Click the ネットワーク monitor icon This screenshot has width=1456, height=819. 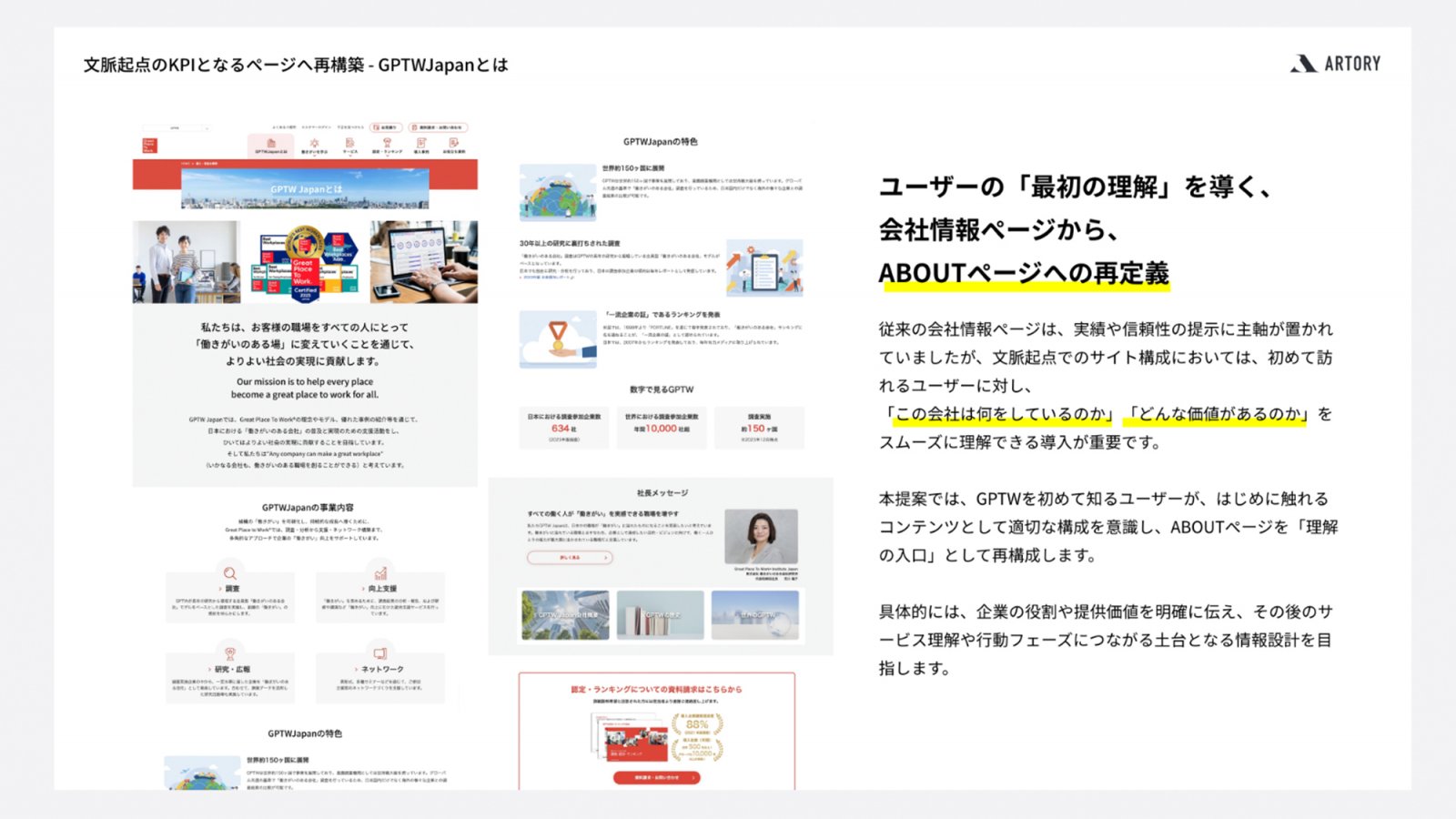380,653
